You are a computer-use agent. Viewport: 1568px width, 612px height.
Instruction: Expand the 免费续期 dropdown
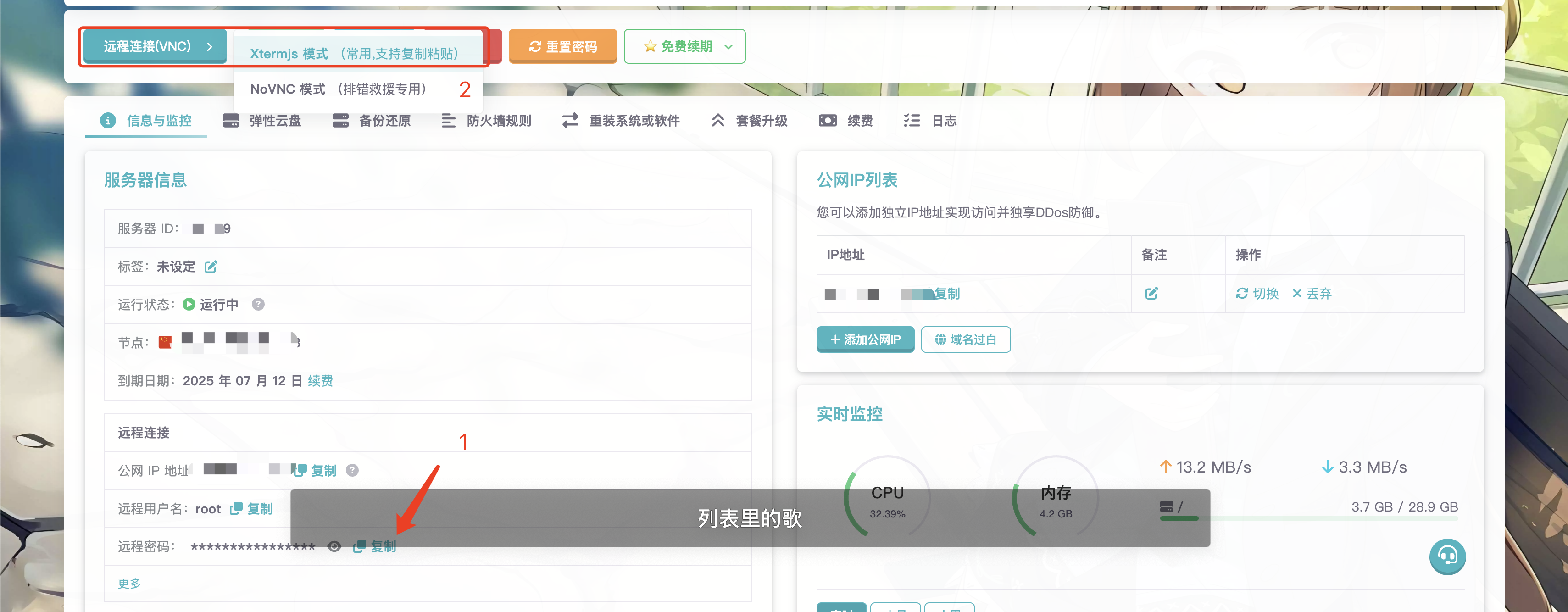(684, 46)
